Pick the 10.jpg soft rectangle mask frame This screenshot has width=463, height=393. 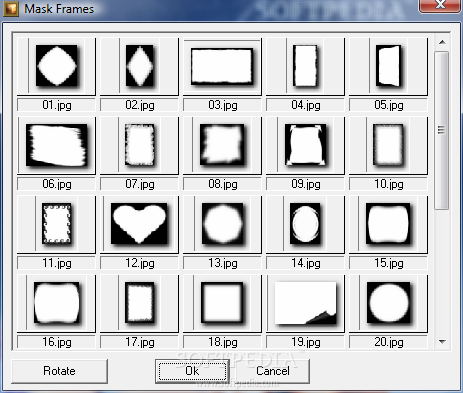pos(388,145)
